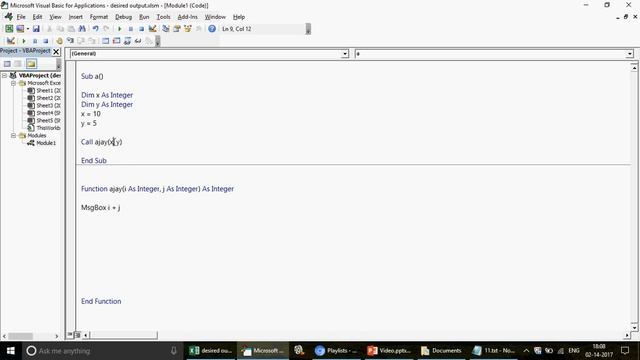Switch to Excel 'desired ou...' taskbar button
640x360 pixels.
click(x=211, y=351)
